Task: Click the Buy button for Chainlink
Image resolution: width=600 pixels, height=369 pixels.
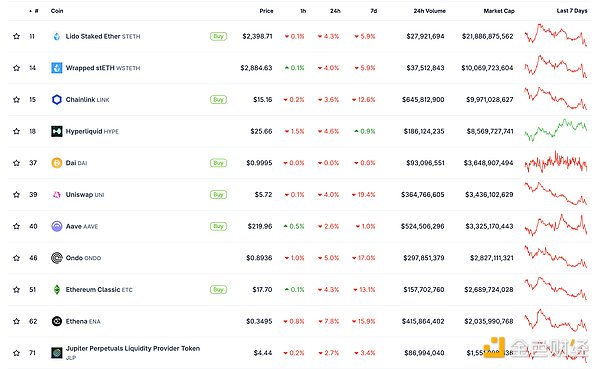Action: click(x=218, y=100)
